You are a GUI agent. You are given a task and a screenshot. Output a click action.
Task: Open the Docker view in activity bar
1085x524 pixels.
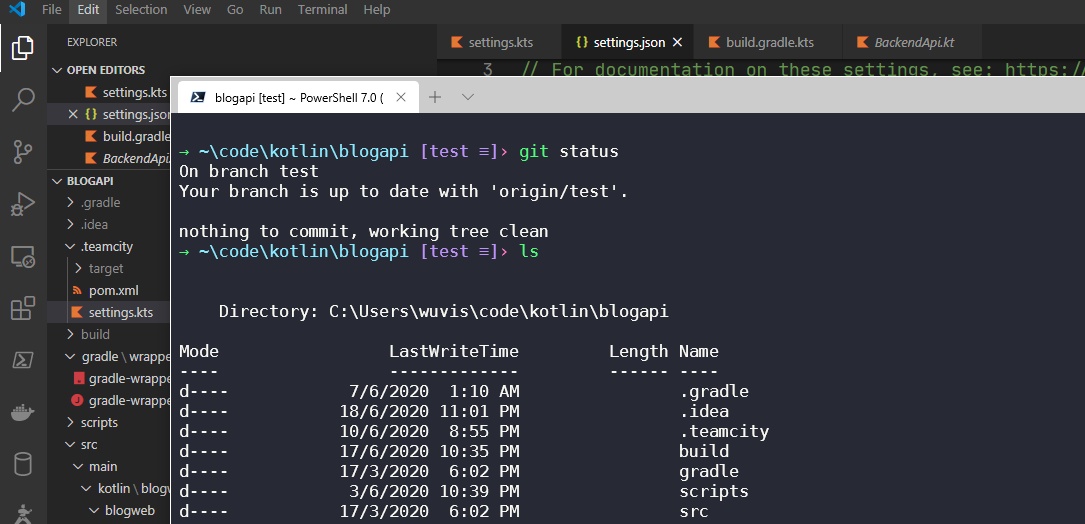coord(22,413)
